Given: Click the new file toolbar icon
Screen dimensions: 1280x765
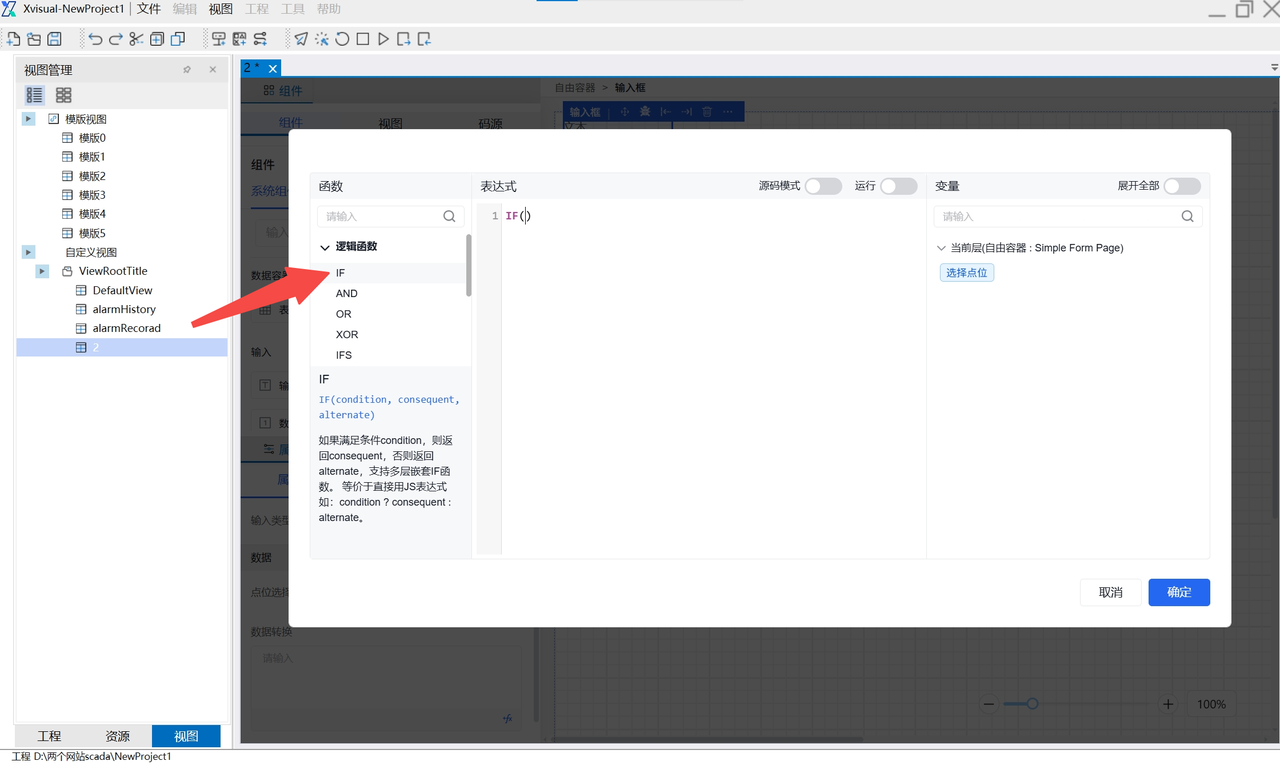Looking at the screenshot, I should tap(13, 39).
